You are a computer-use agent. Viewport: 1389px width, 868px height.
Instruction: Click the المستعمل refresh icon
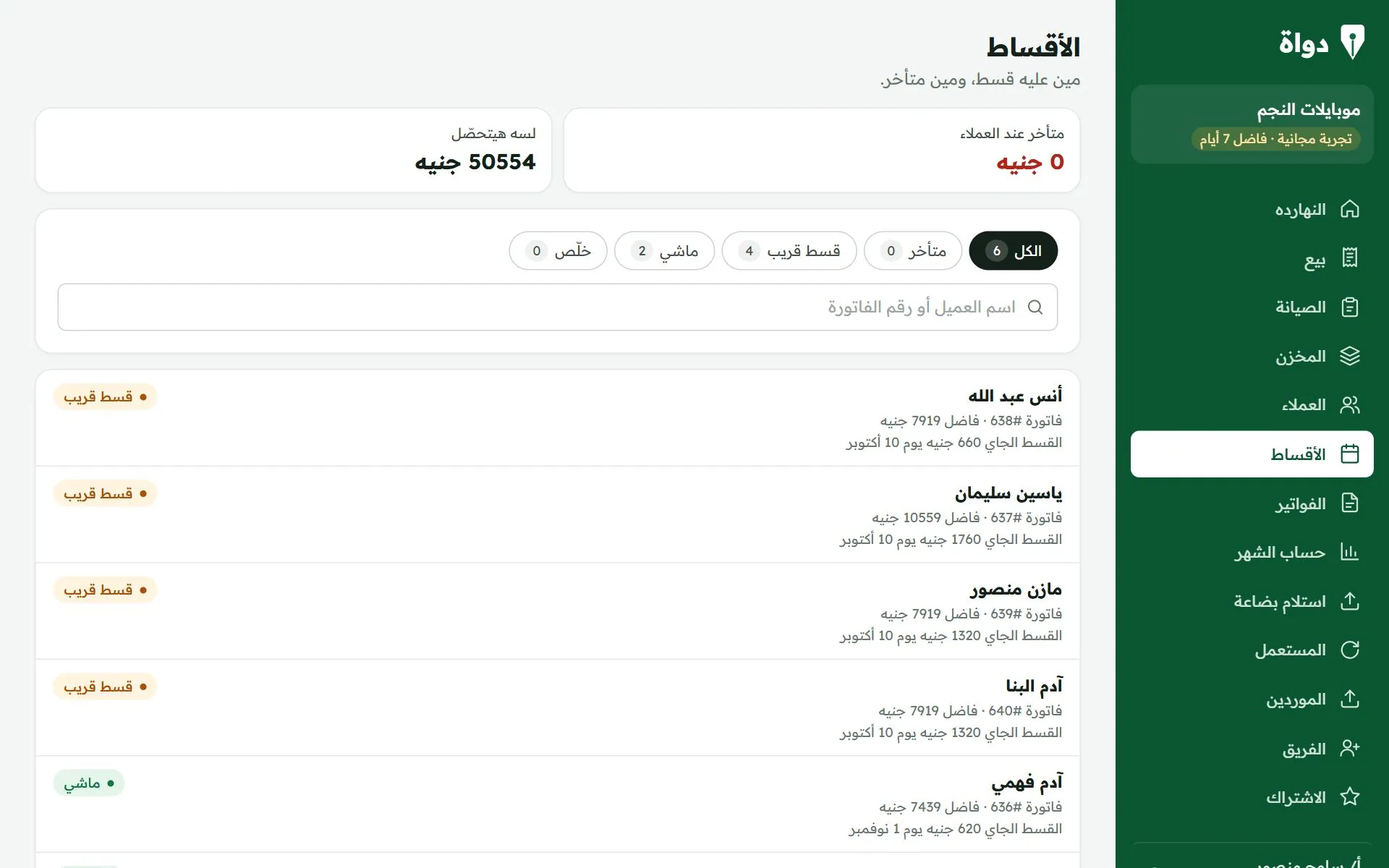coord(1349,650)
